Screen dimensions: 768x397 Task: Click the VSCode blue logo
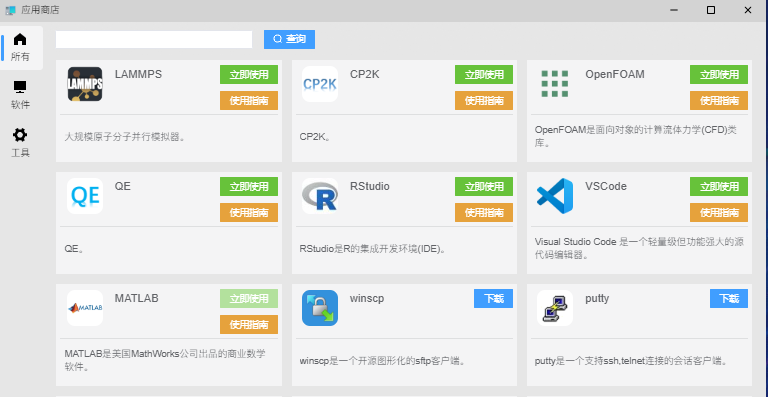(x=555, y=196)
